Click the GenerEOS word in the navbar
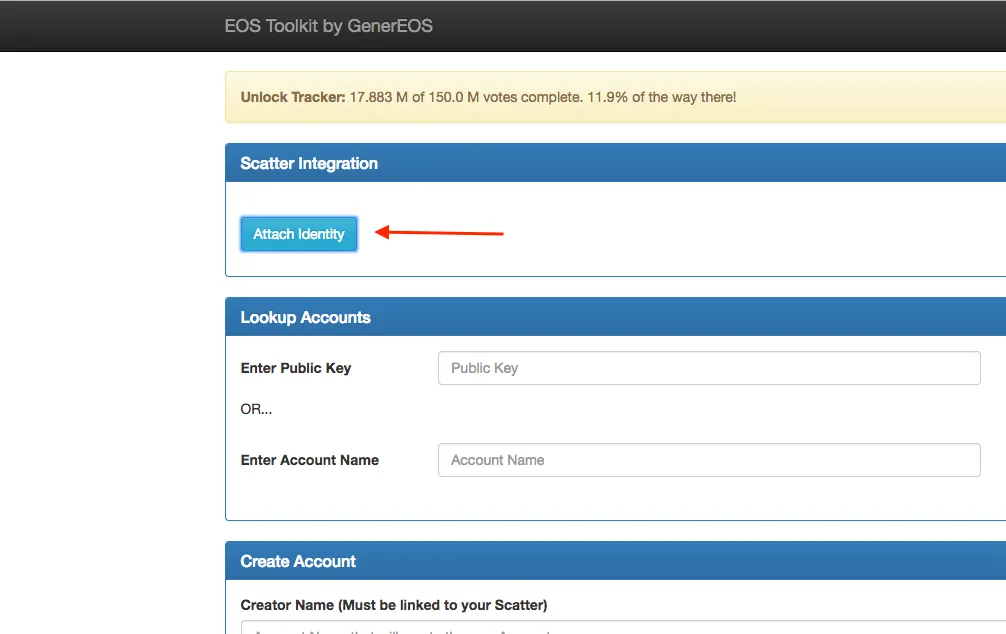 pyautogui.click(x=389, y=26)
